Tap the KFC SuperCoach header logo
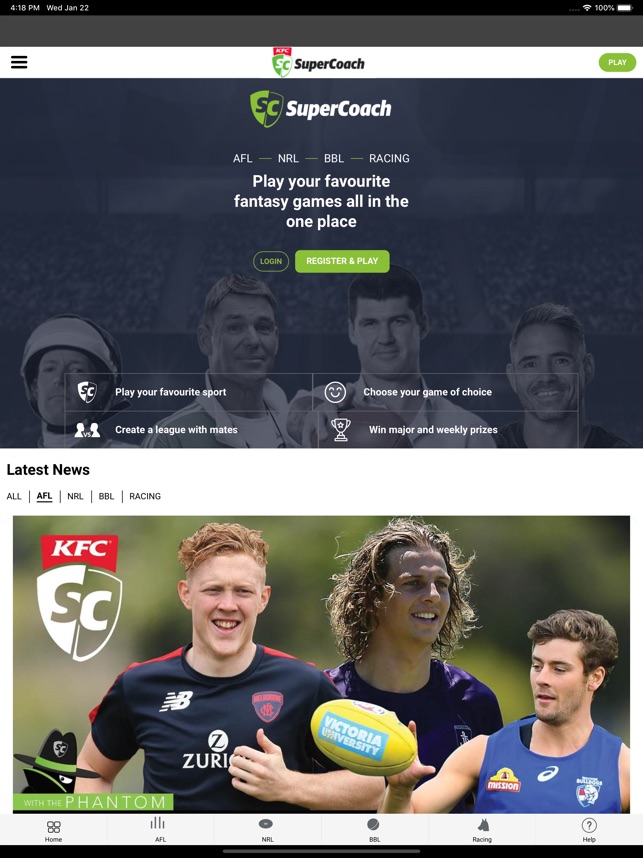The image size is (643, 858). pos(318,62)
